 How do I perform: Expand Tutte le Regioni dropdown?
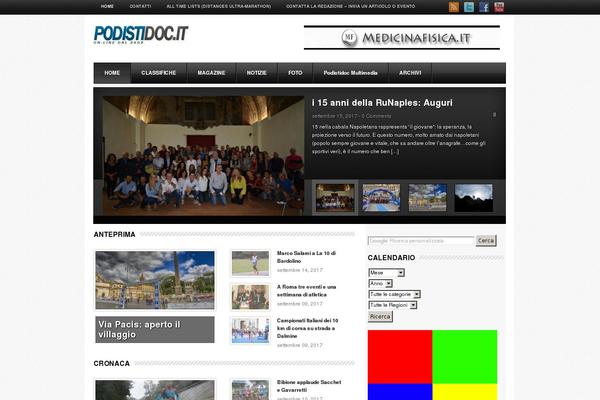[x=393, y=305]
